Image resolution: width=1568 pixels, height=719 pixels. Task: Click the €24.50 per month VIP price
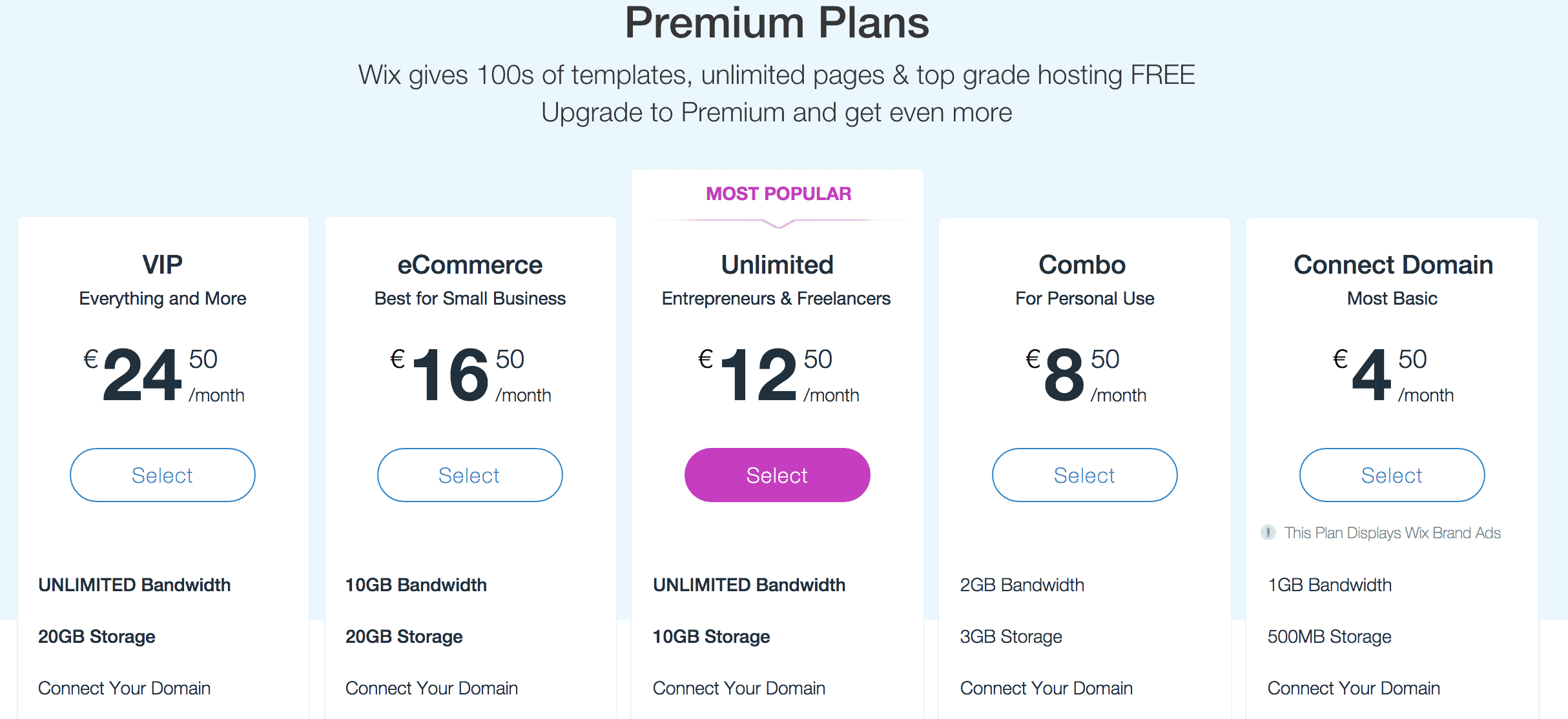point(164,375)
